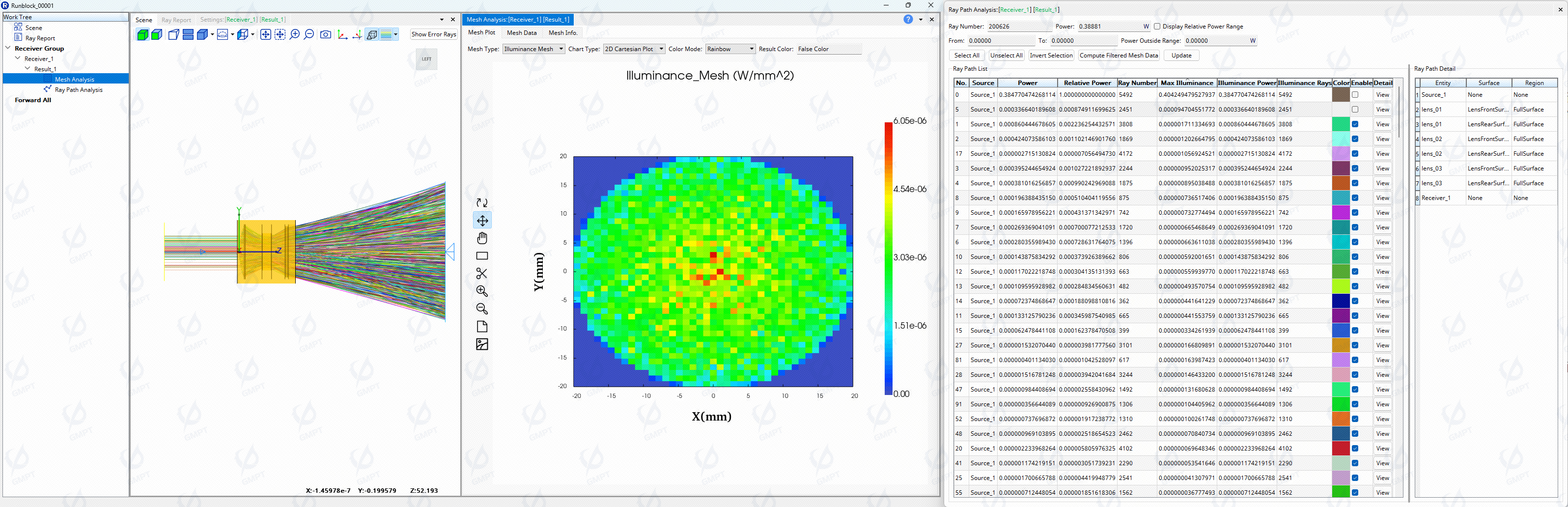Take a scene snapshot with camera icon
This screenshot has width=1568, height=507.
[326, 35]
